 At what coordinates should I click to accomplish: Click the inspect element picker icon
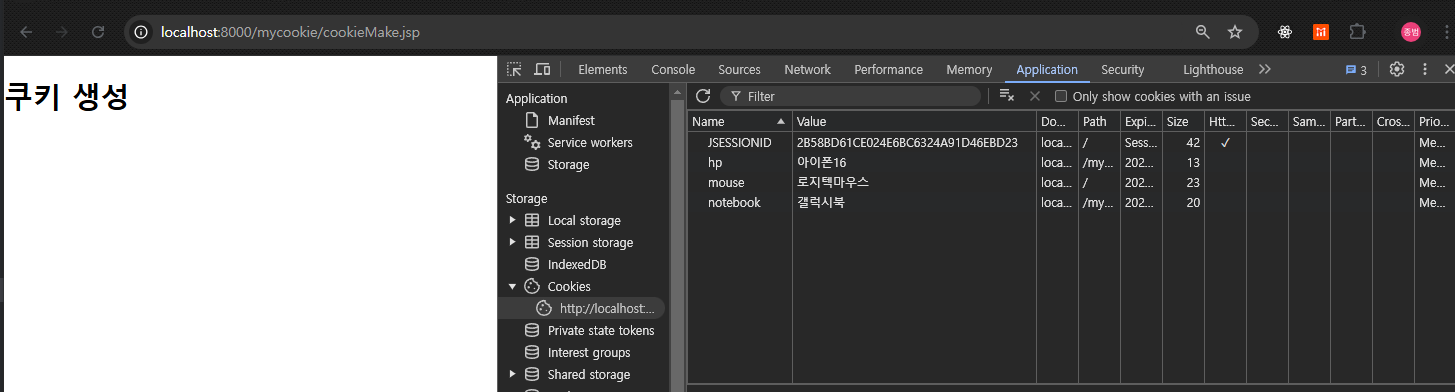point(514,69)
